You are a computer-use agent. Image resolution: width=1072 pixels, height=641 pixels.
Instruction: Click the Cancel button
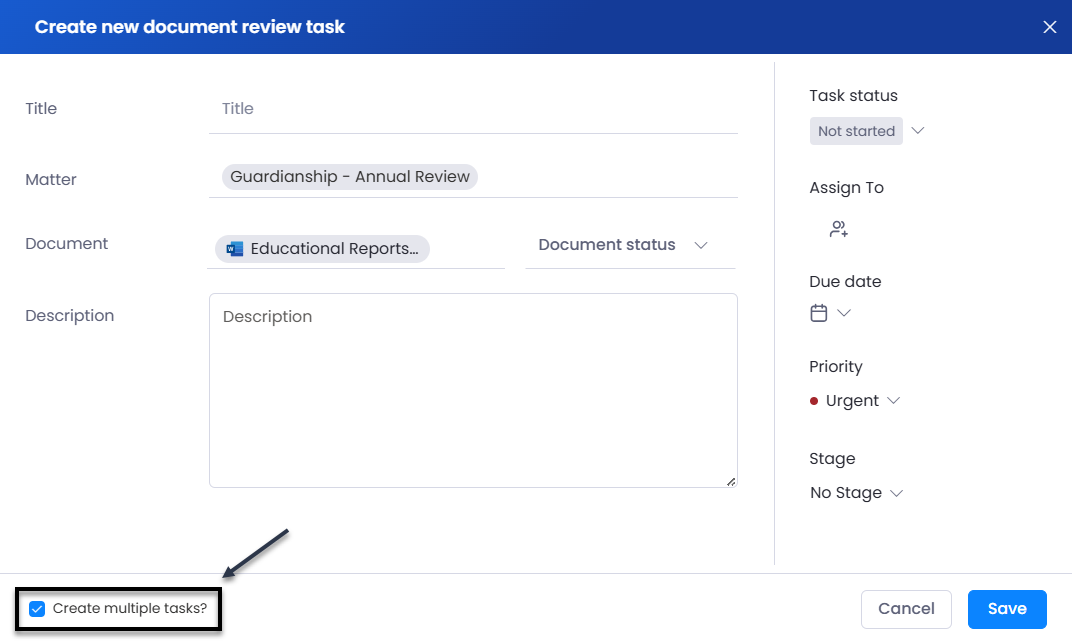pyautogui.click(x=906, y=609)
